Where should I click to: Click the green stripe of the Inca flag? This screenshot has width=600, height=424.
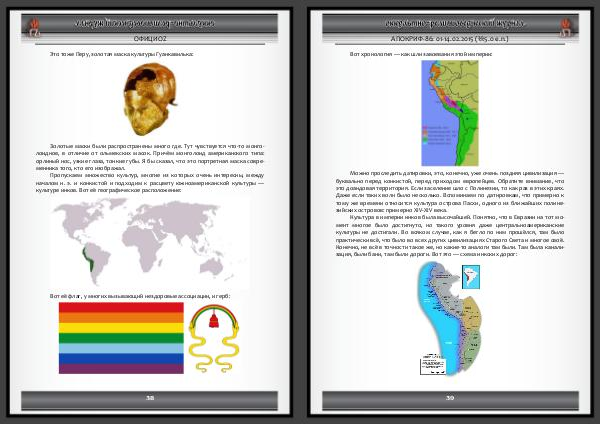click(x=121, y=338)
